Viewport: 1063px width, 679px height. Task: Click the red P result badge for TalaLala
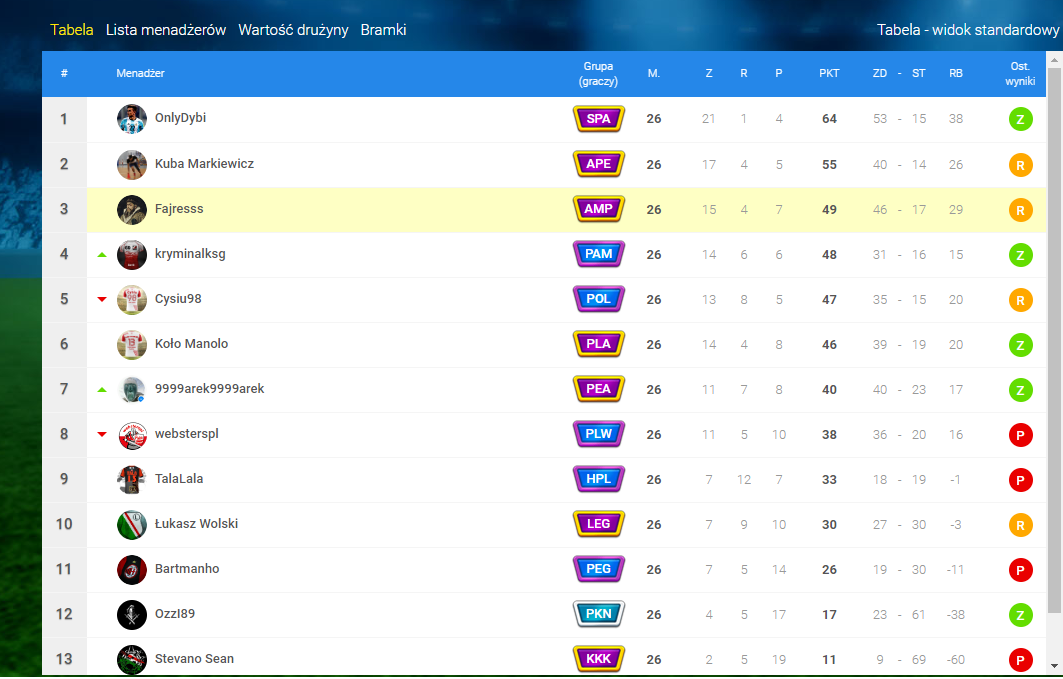click(1020, 480)
